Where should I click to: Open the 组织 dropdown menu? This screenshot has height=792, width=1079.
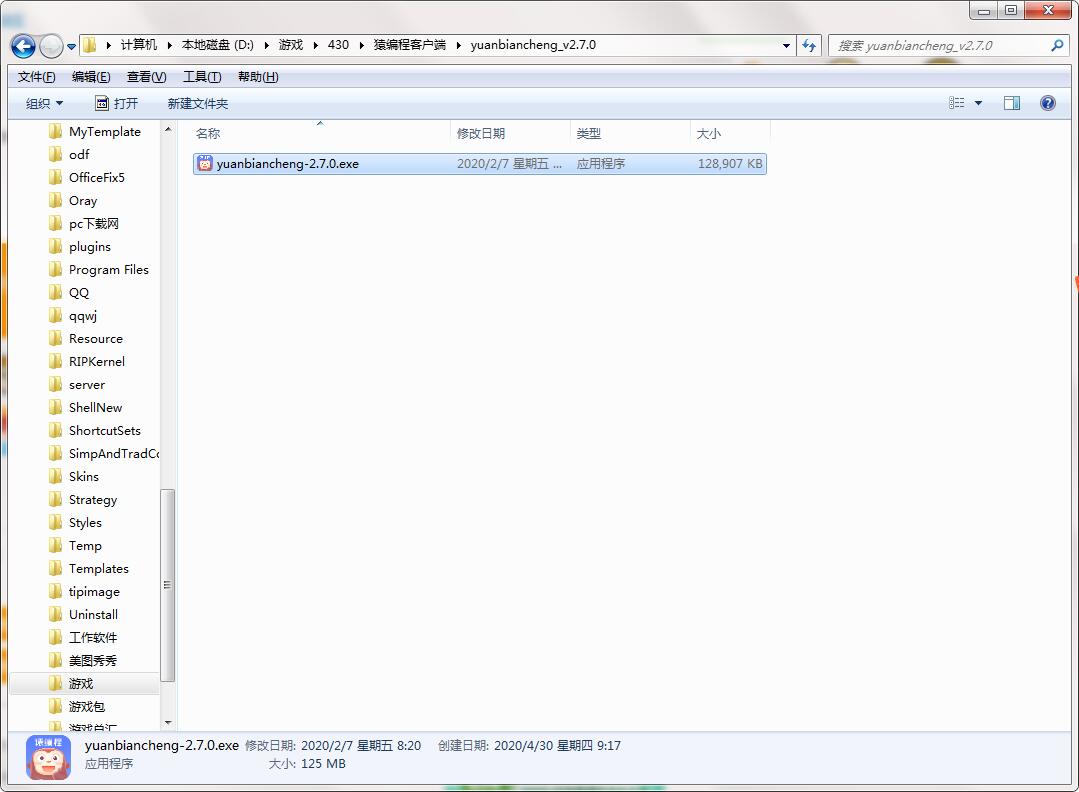point(44,103)
